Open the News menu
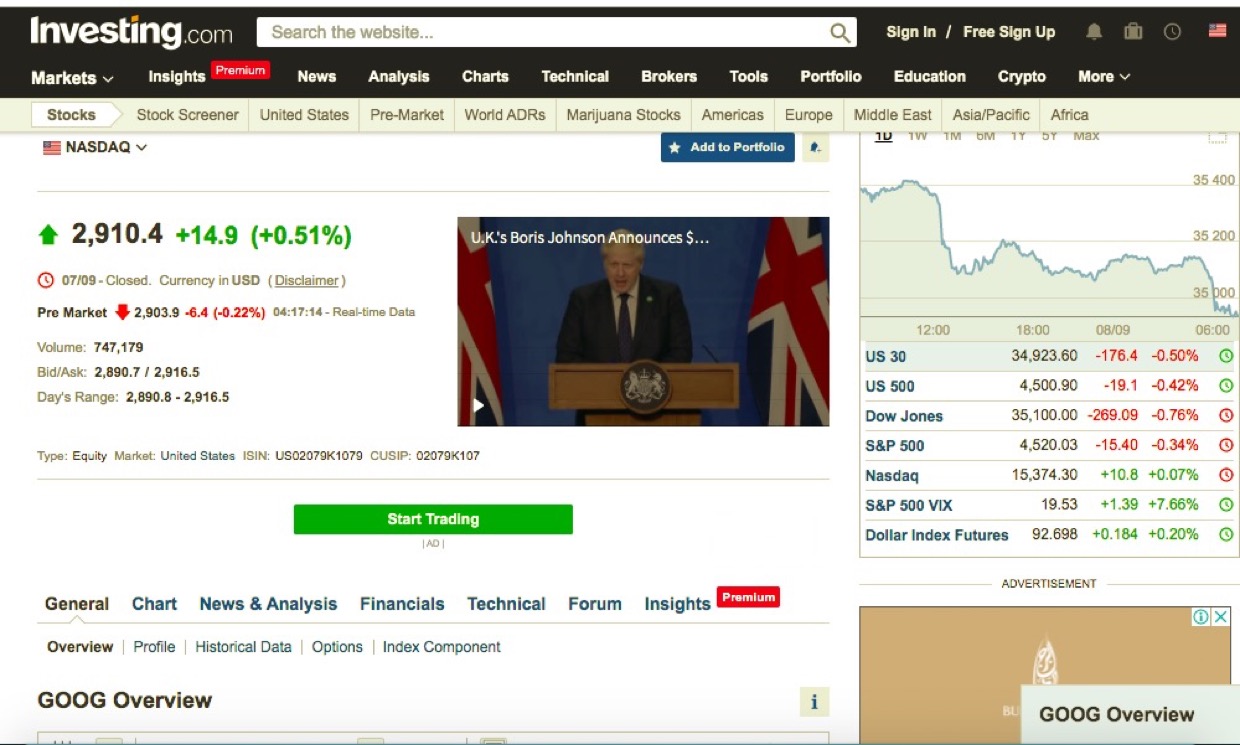Viewport: 1240px width, 745px height. point(316,77)
